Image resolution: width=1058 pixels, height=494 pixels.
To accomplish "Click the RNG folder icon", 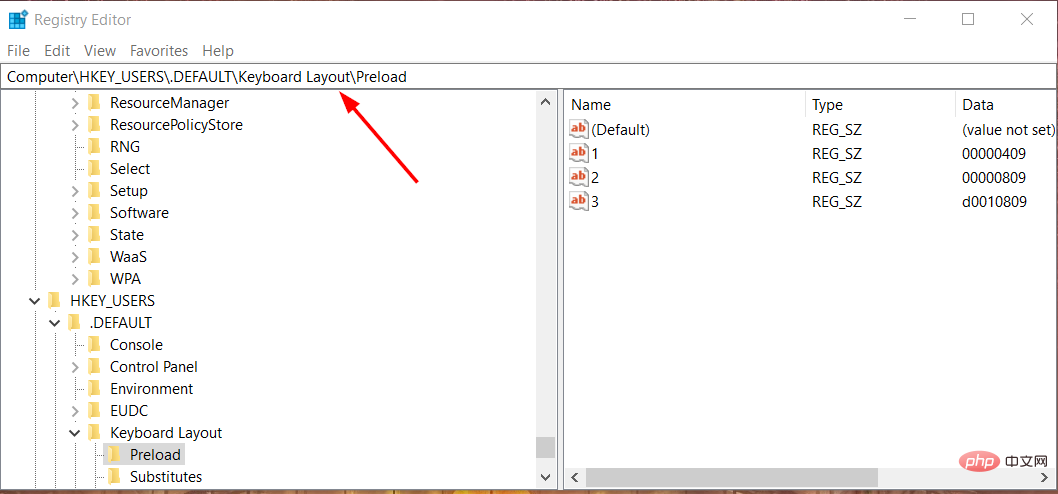I will (95, 146).
